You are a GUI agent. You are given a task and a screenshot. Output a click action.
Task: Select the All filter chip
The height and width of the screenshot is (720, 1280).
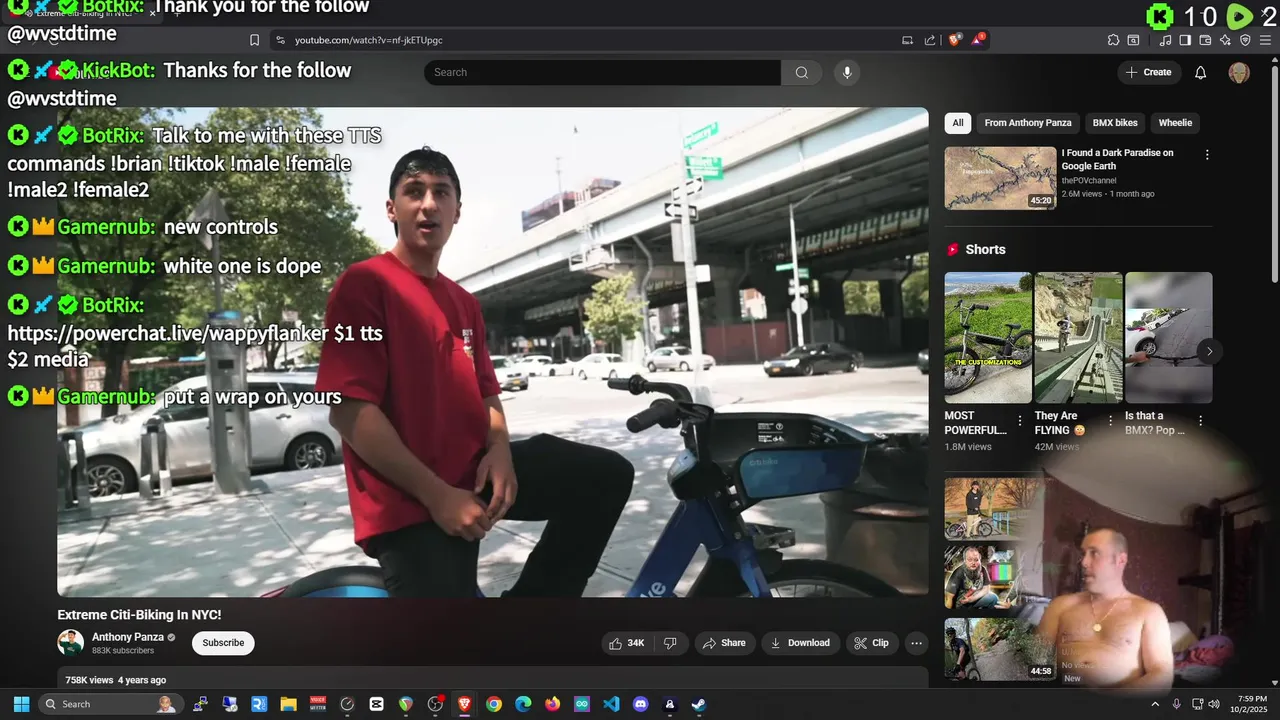[x=958, y=123]
